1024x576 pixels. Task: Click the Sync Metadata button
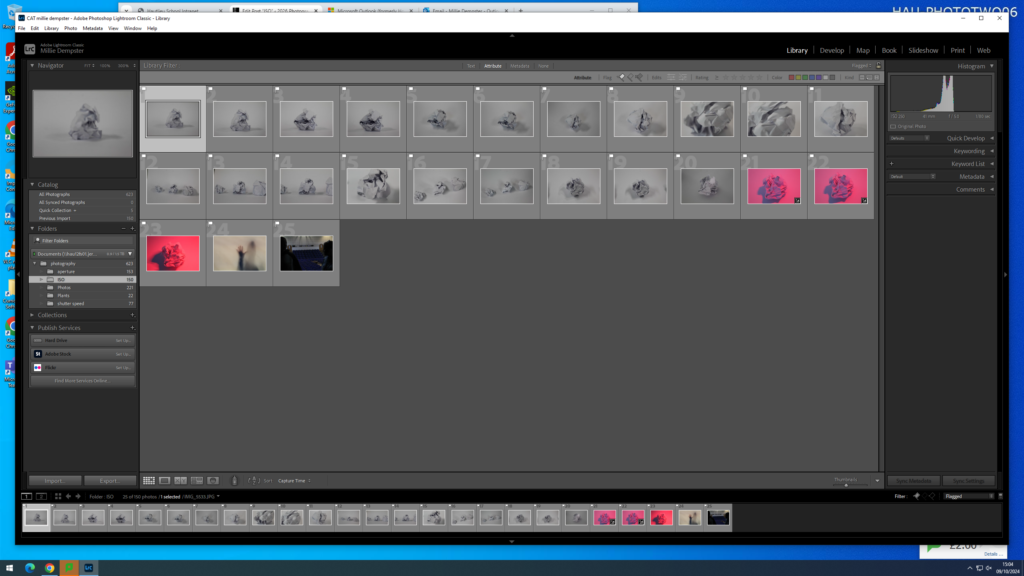click(x=913, y=481)
